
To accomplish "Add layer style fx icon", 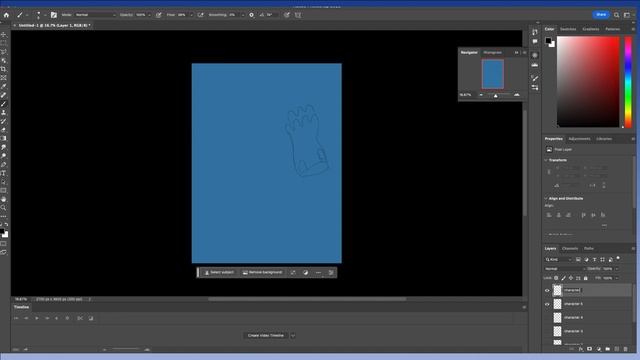I will click(580, 349).
